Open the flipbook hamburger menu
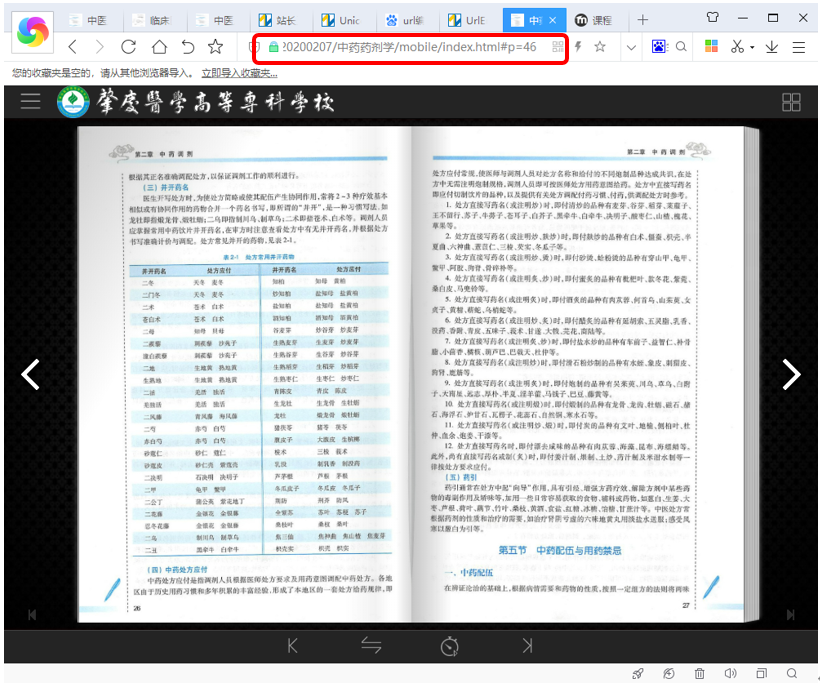820x693 pixels. tap(30, 101)
